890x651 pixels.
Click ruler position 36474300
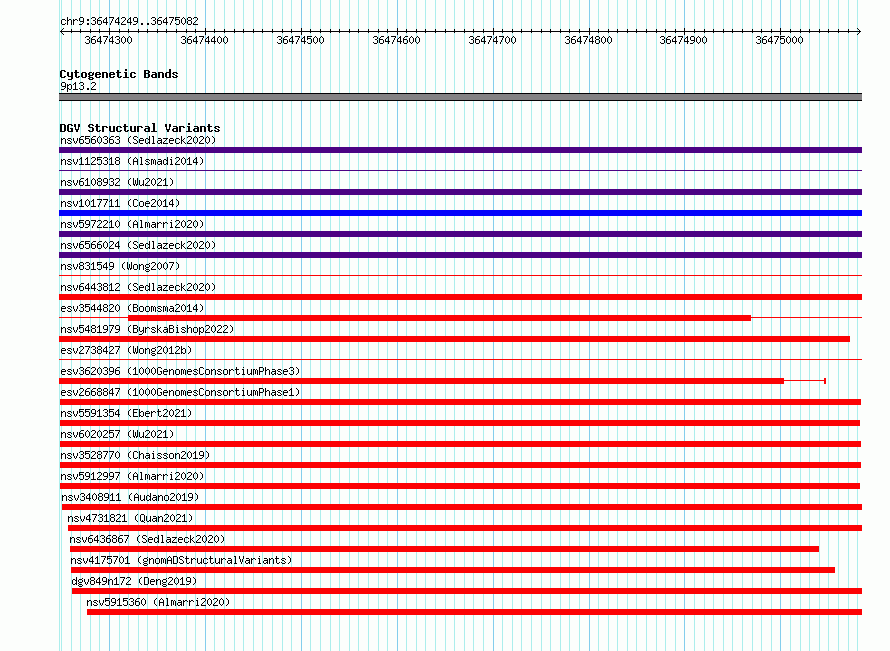[108, 40]
